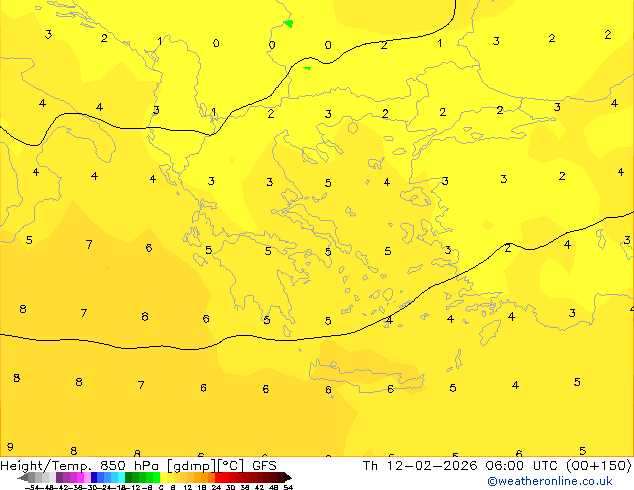634x490 pixels.
Task: Click the temperature value '9' on the map
Action: point(10,447)
